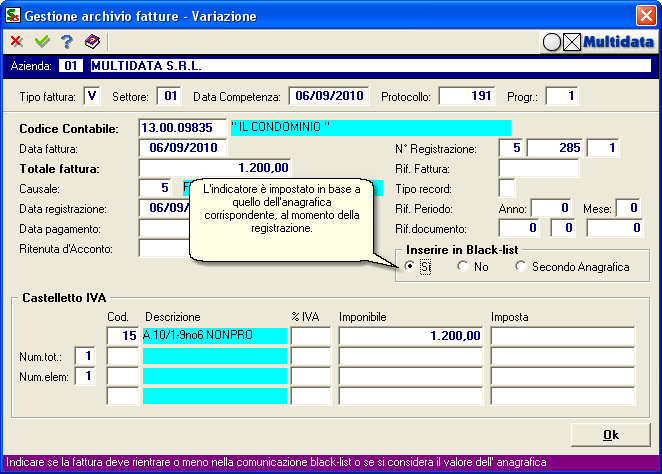This screenshot has height=474, width=662.
Task: Open the purple manual book icon
Action: coord(92,41)
